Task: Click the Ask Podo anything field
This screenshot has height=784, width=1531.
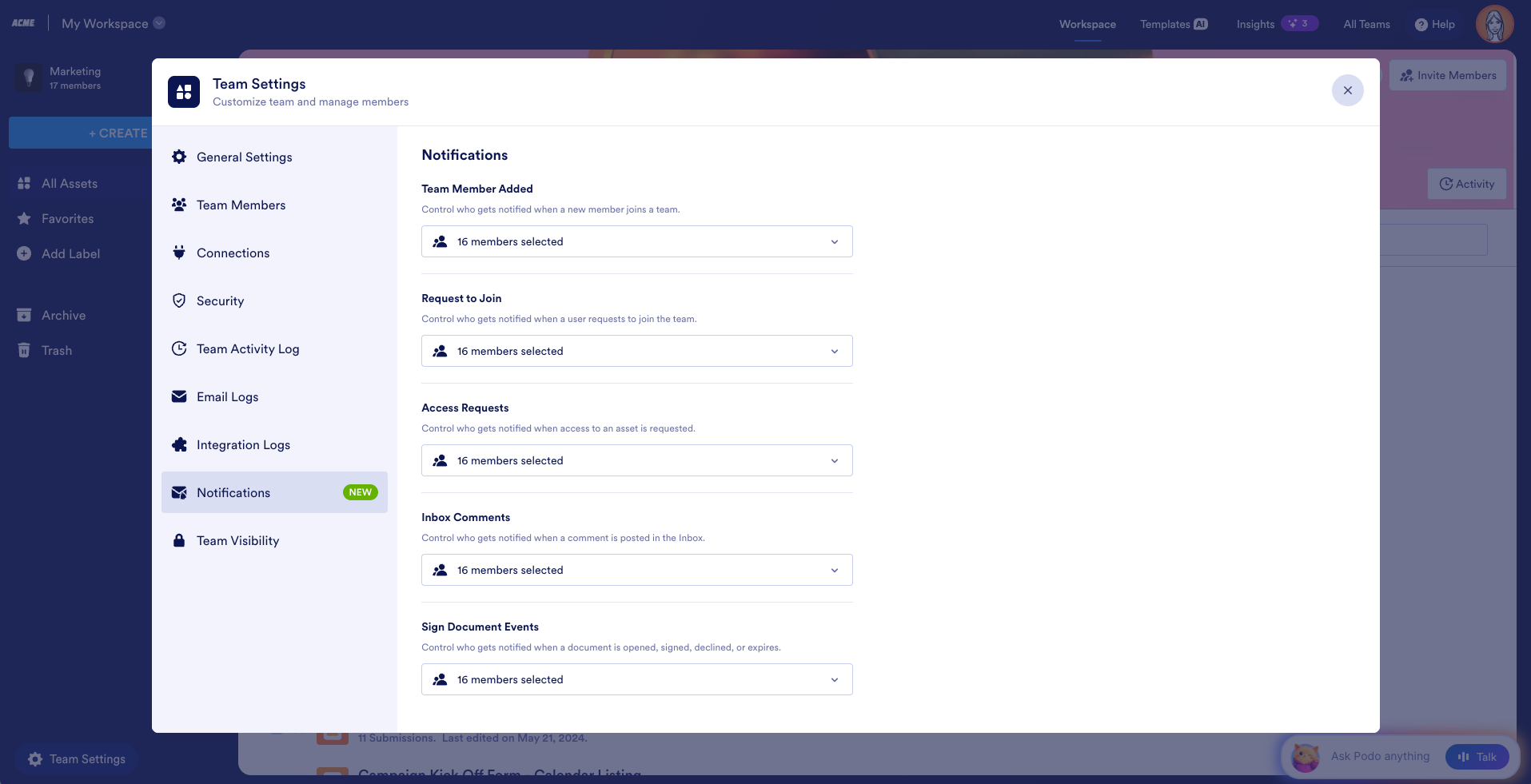Action: point(1380,756)
